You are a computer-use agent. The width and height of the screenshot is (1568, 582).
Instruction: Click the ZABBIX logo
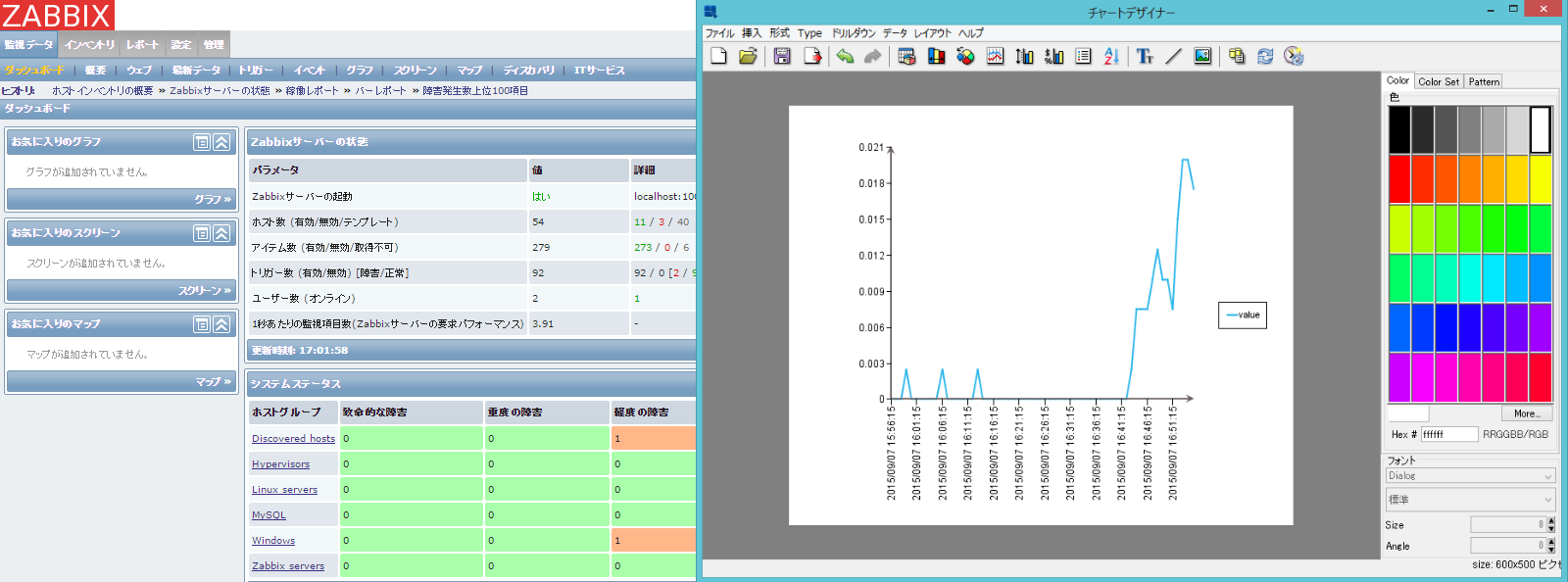pyautogui.click(x=57, y=16)
